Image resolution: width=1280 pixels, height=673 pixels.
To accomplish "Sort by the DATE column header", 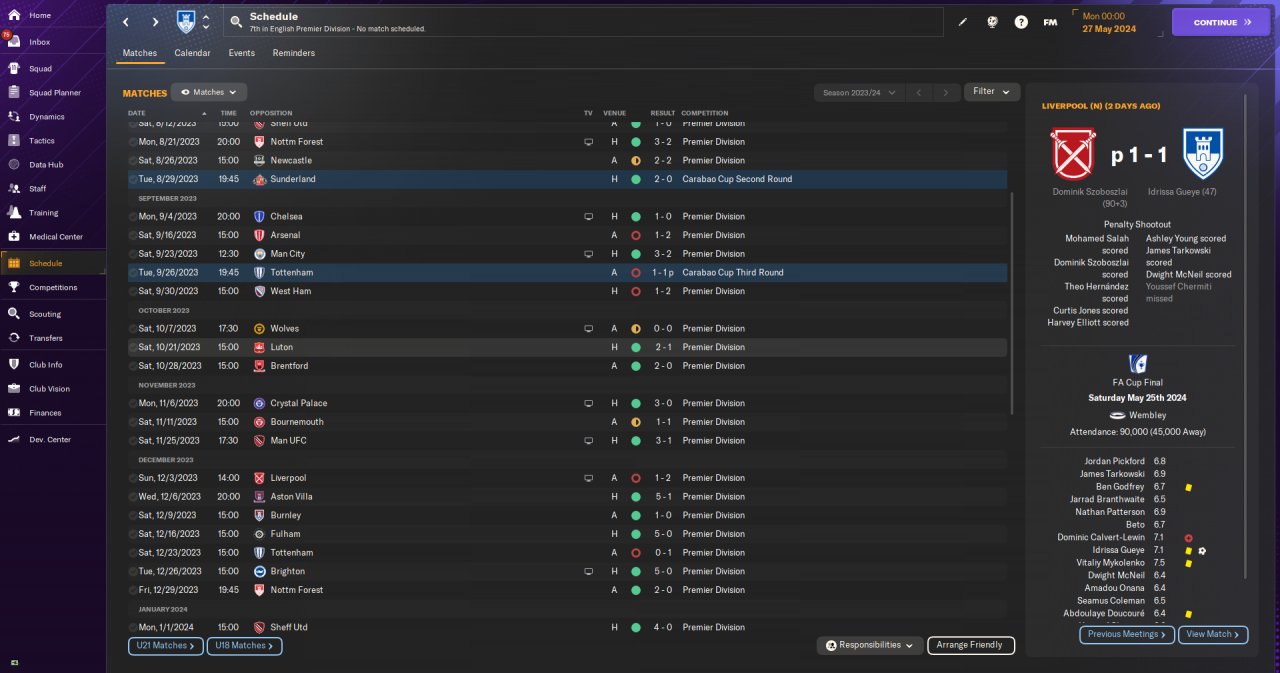I will [x=137, y=113].
